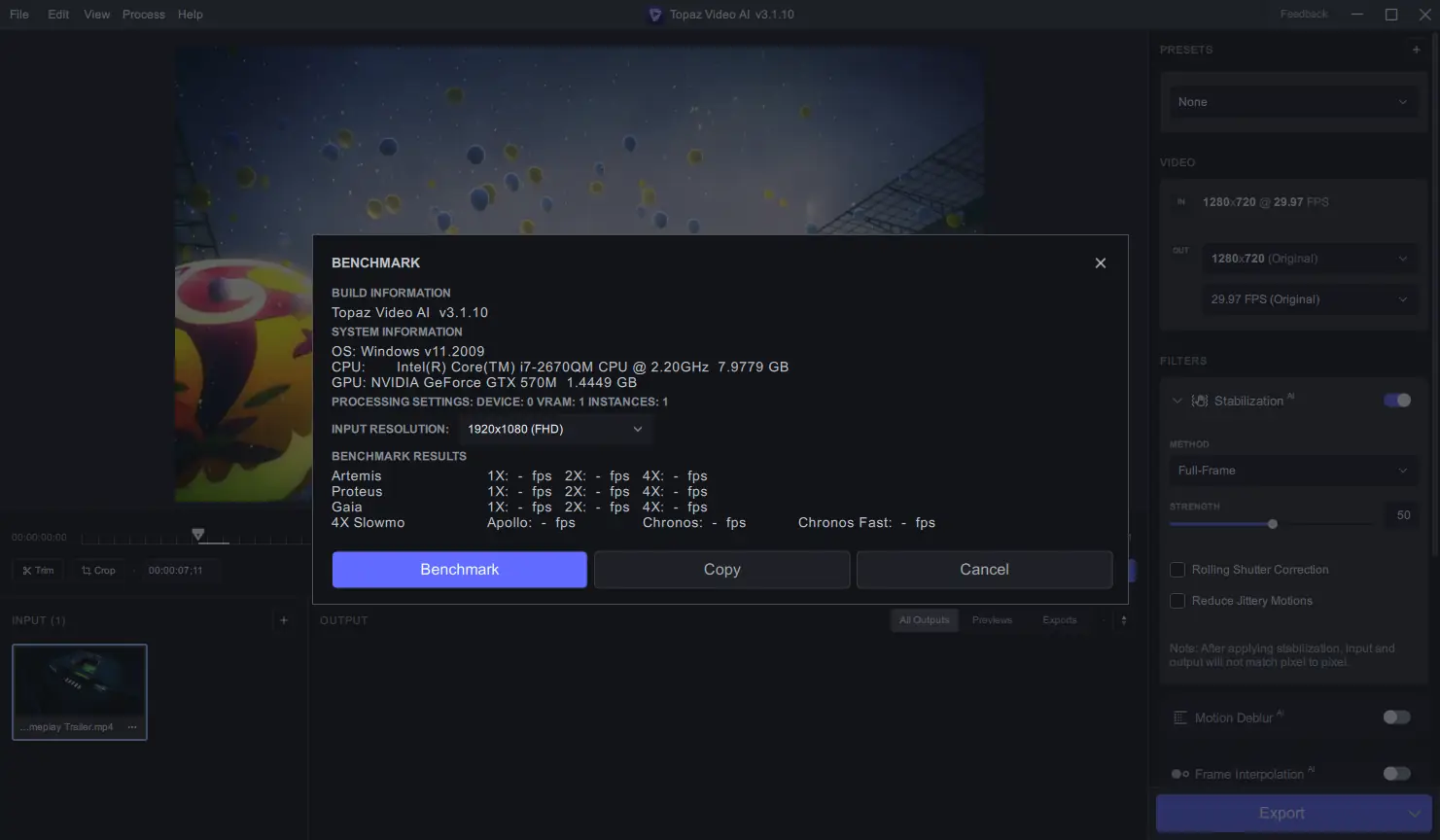Run the Benchmark
The image size is (1440, 840).
coord(459,569)
